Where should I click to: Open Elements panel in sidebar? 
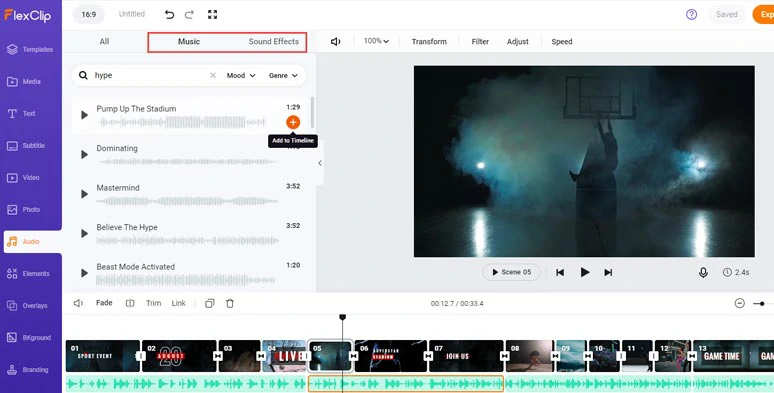pyautogui.click(x=30, y=274)
